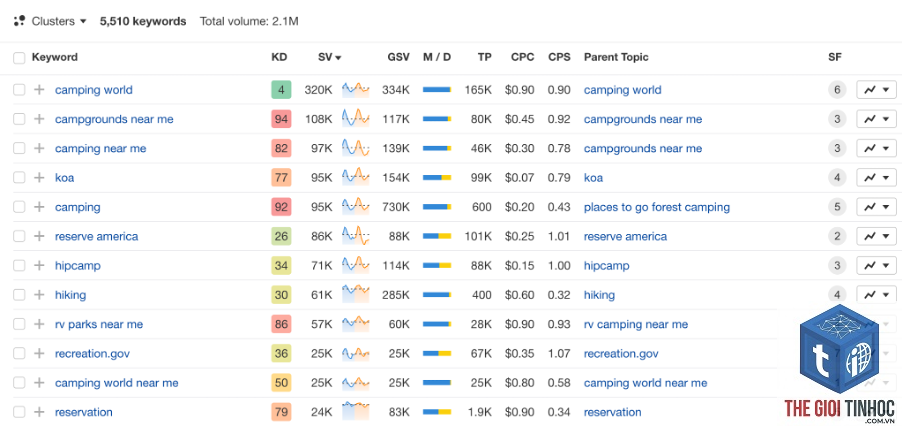This screenshot has height=426, width=902.
Task: Add camping world keyword with plus icon
Action: pyautogui.click(x=39, y=90)
